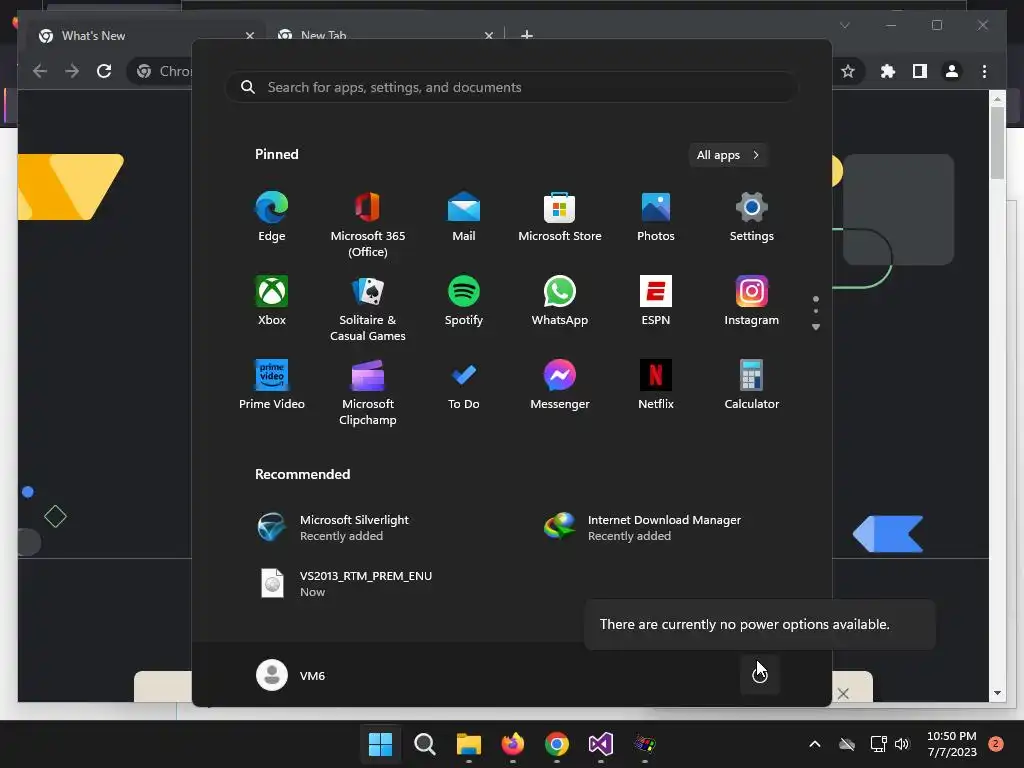The height and width of the screenshot is (768, 1024).
Task: Launch the To Do app
Action: 464,385
